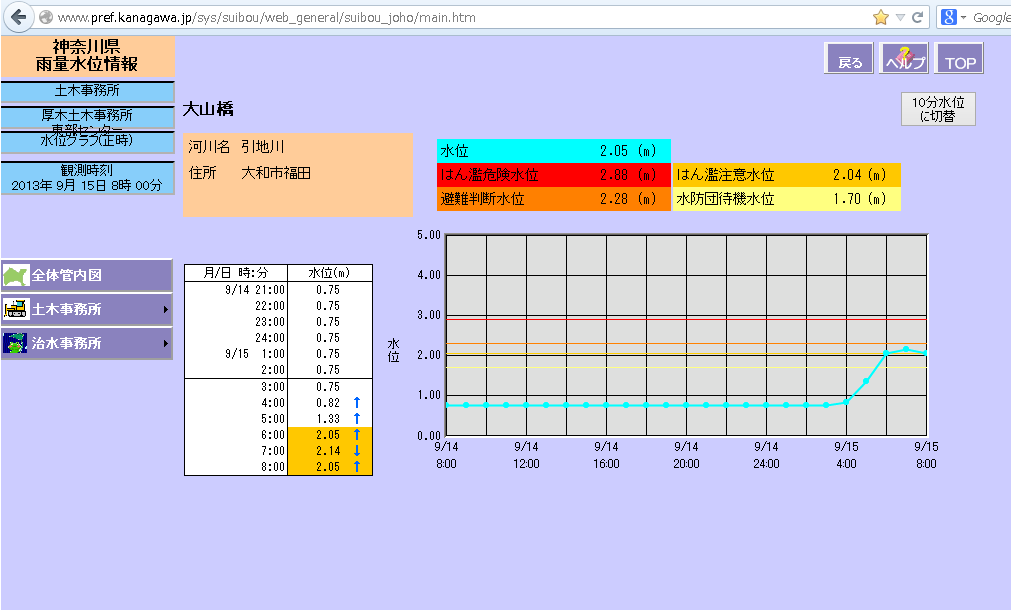The image size is (1011, 610).
Task: Open the 厚木土木事務所 東部センター link
Action: pos(87,118)
